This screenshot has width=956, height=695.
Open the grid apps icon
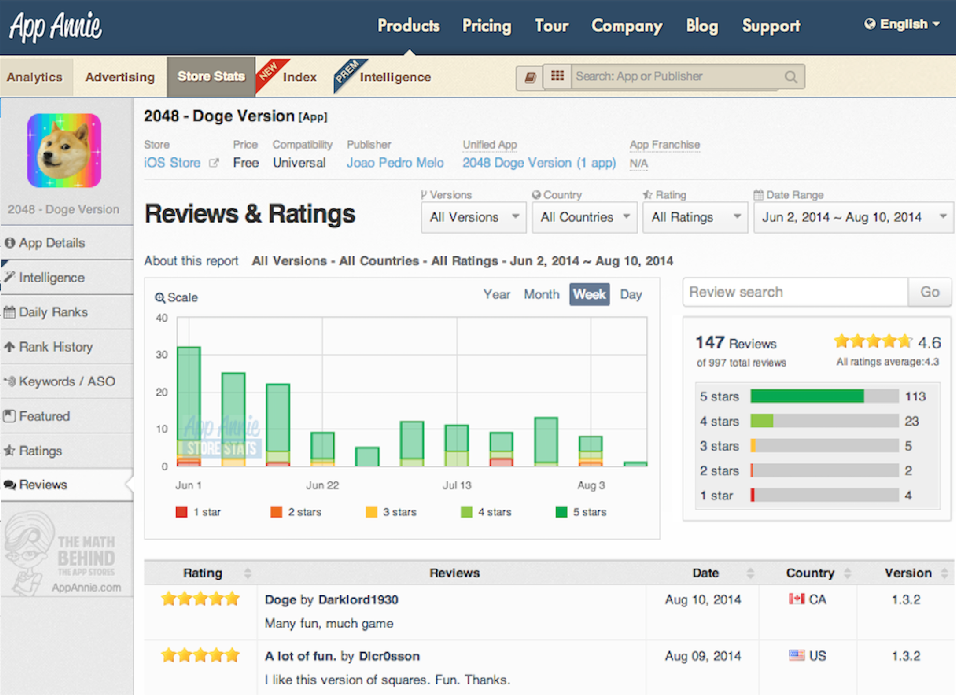tap(557, 76)
